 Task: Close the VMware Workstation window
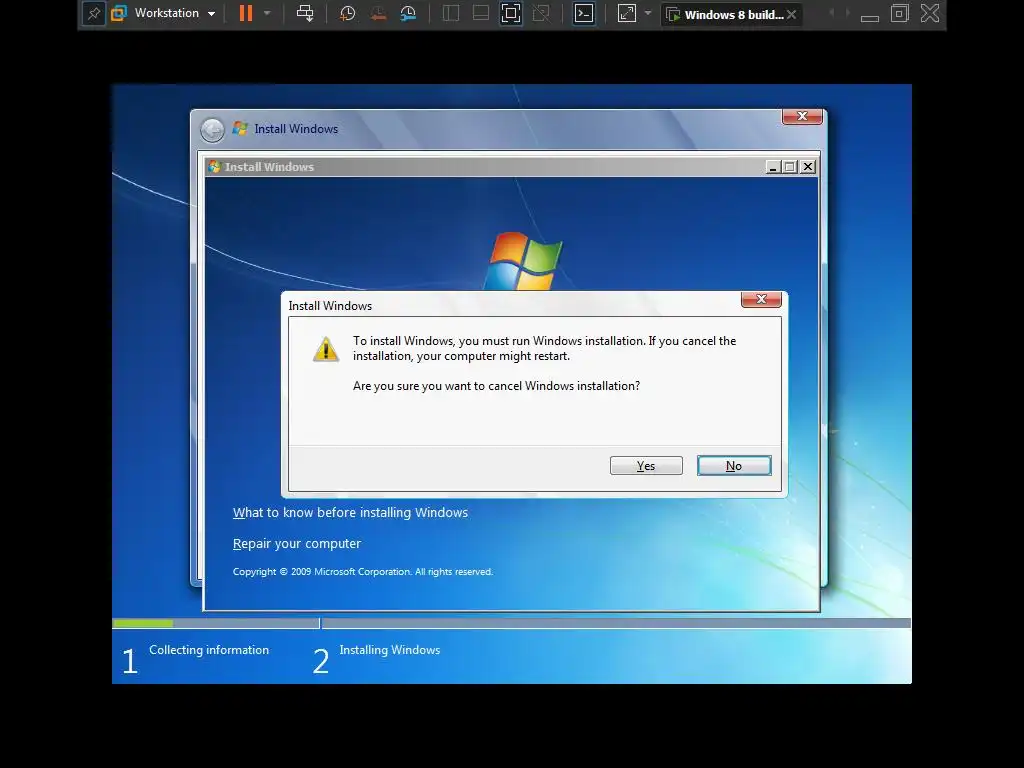pos(930,13)
